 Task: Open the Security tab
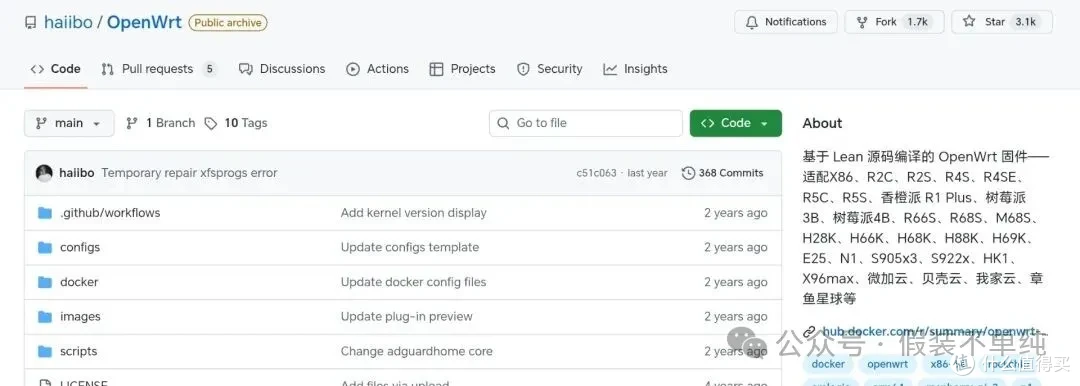(550, 69)
